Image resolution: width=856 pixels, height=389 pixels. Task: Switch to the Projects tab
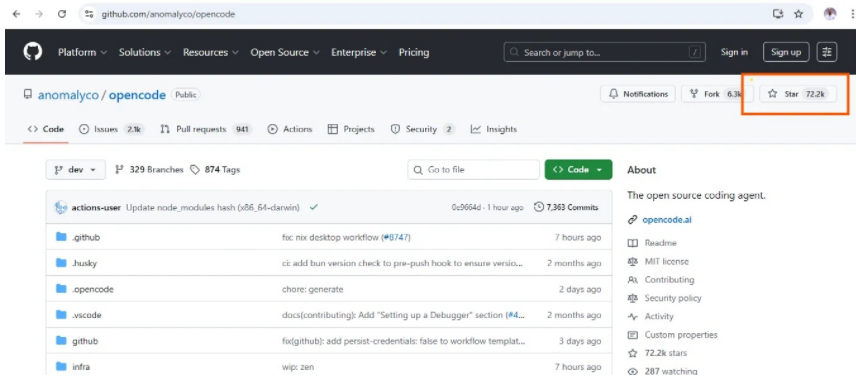coord(351,129)
